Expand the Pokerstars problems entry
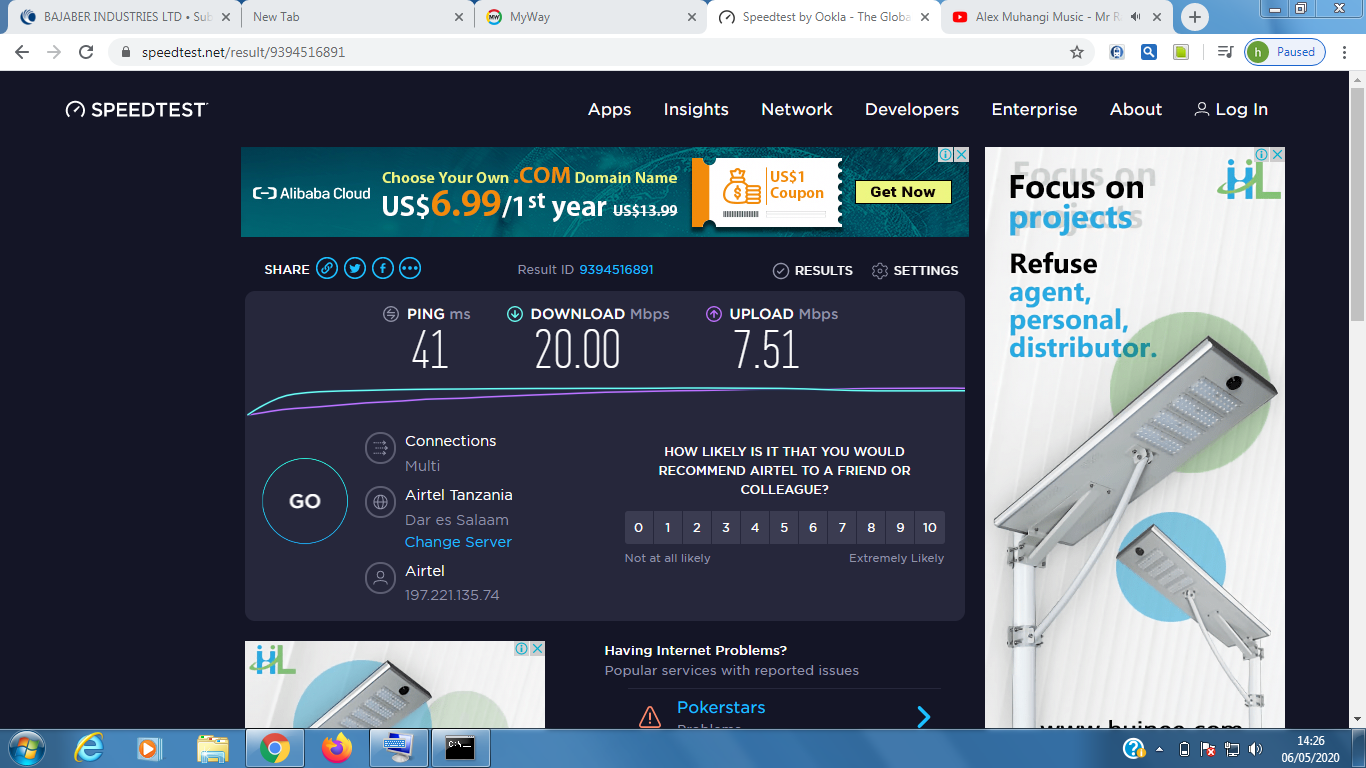This screenshot has width=1366, height=768. [923, 716]
